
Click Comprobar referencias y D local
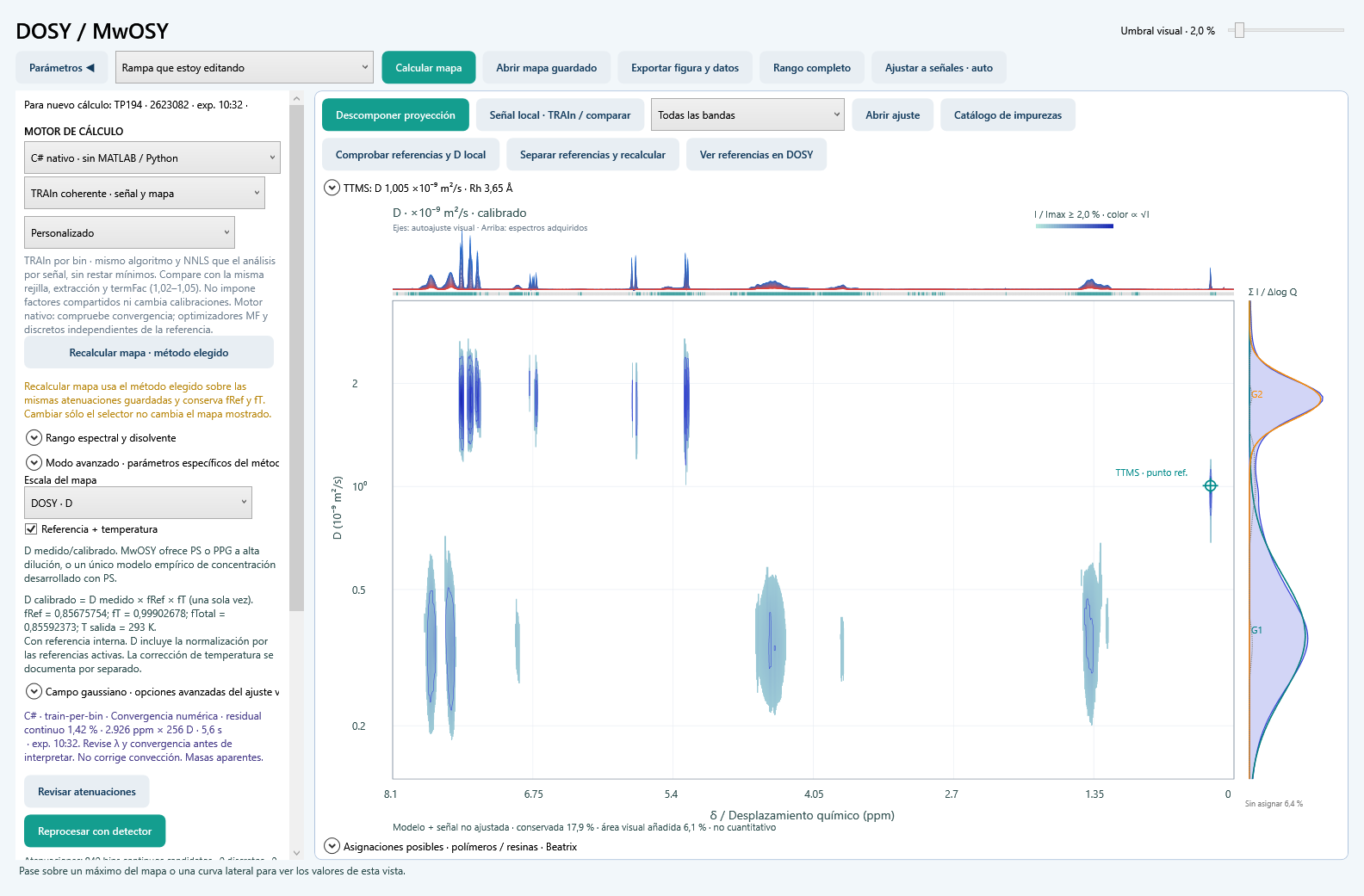(x=411, y=154)
